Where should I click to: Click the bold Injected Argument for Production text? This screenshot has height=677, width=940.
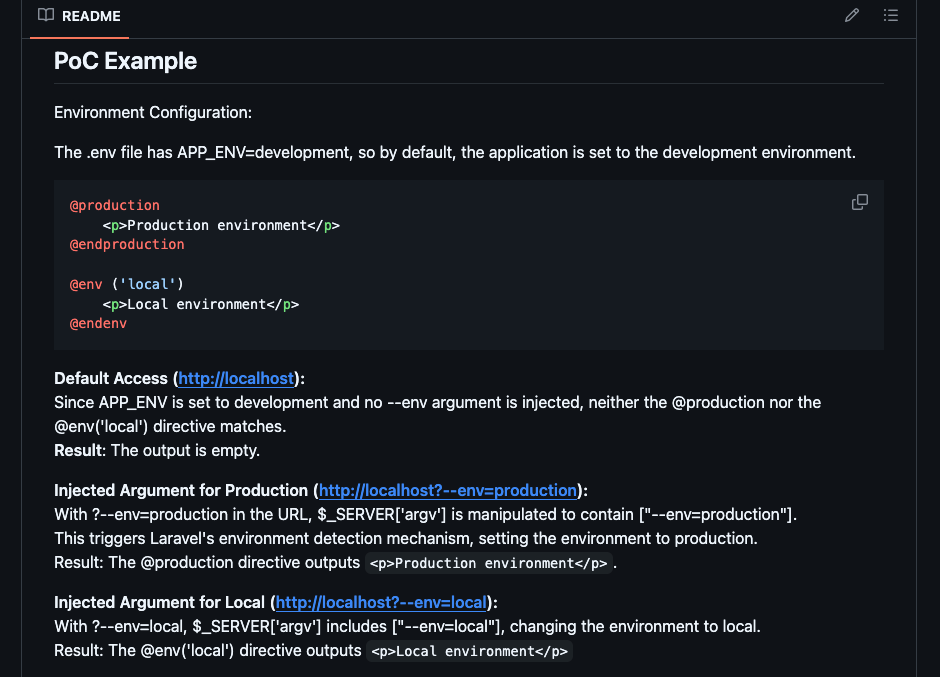point(181,490)
